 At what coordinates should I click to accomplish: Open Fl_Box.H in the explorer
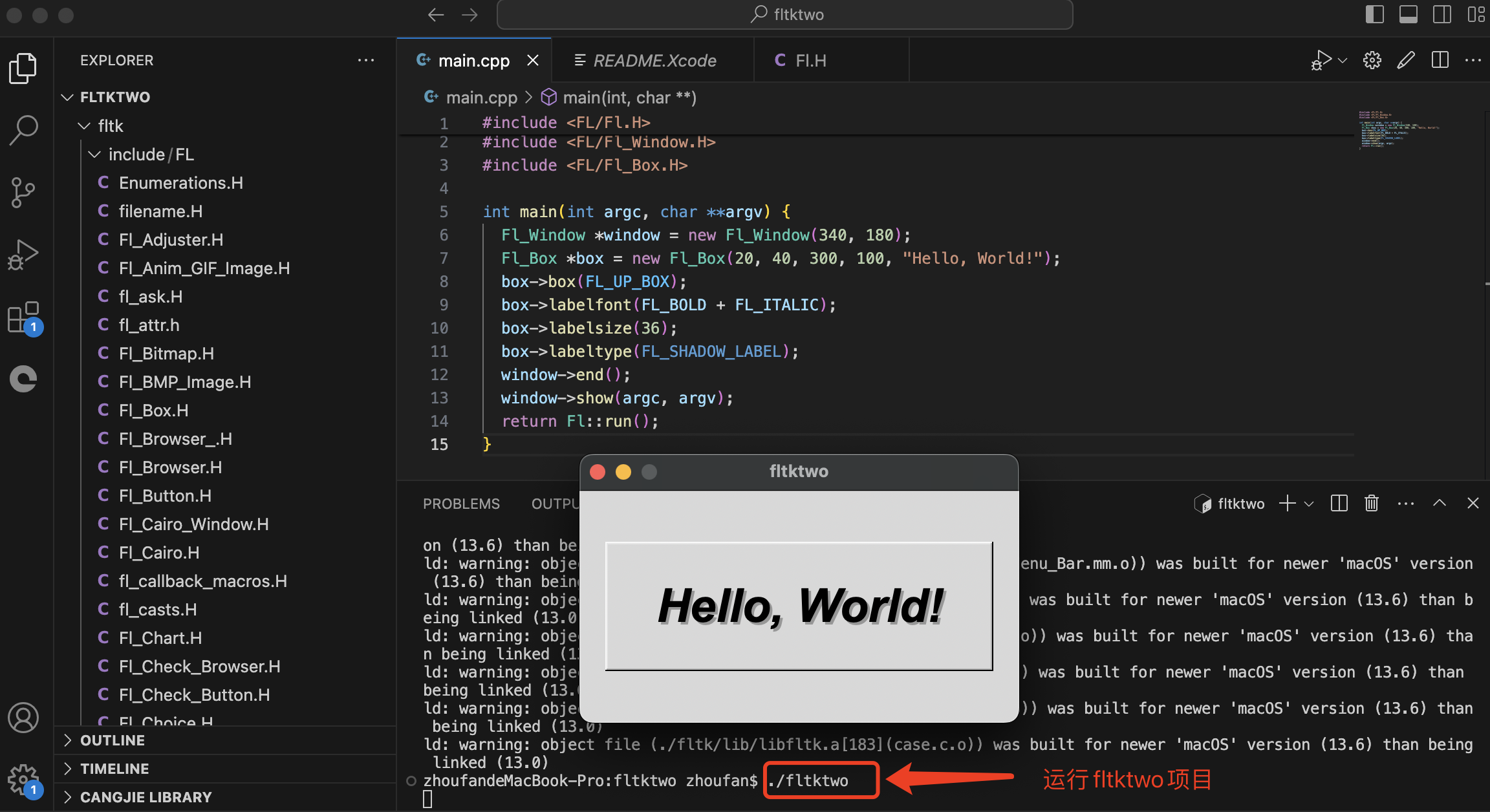tap(225, 411)
